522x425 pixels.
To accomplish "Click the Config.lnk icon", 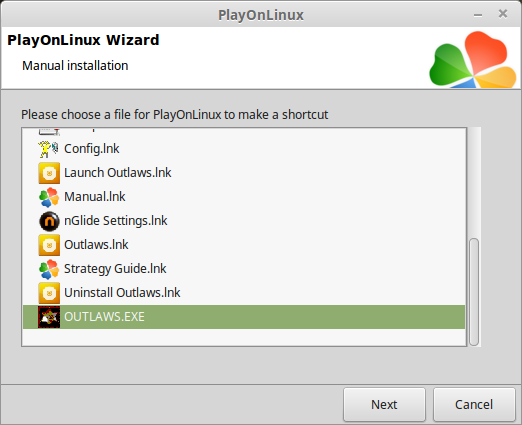I will (49, 149).
